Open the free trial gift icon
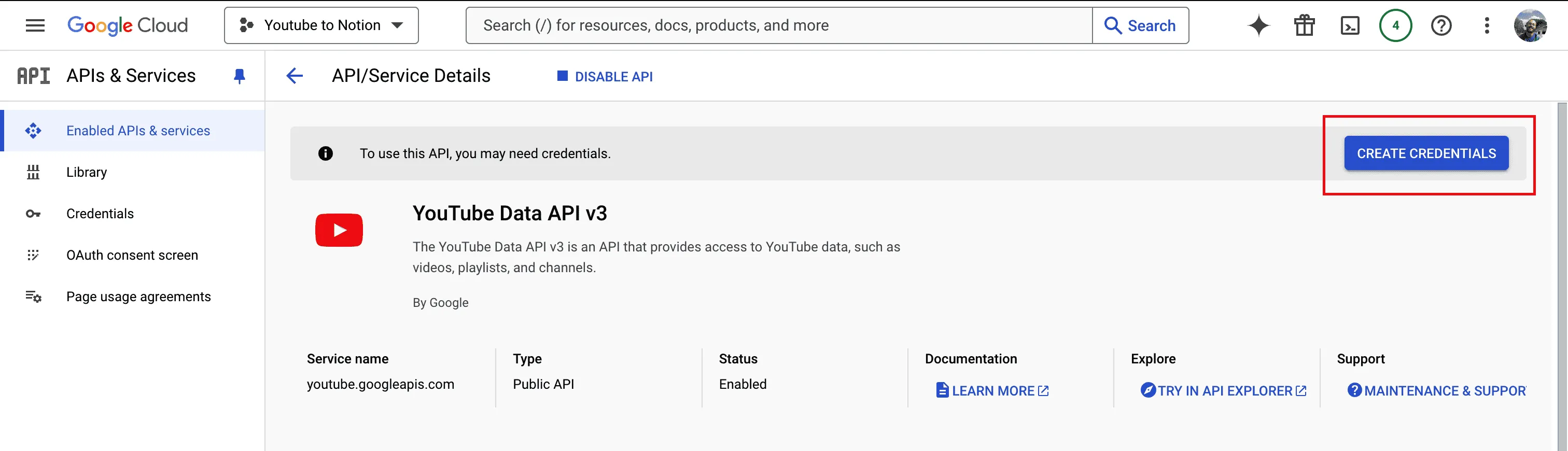This screenshot has height=451, width=1568. [x=1305, y=25]
